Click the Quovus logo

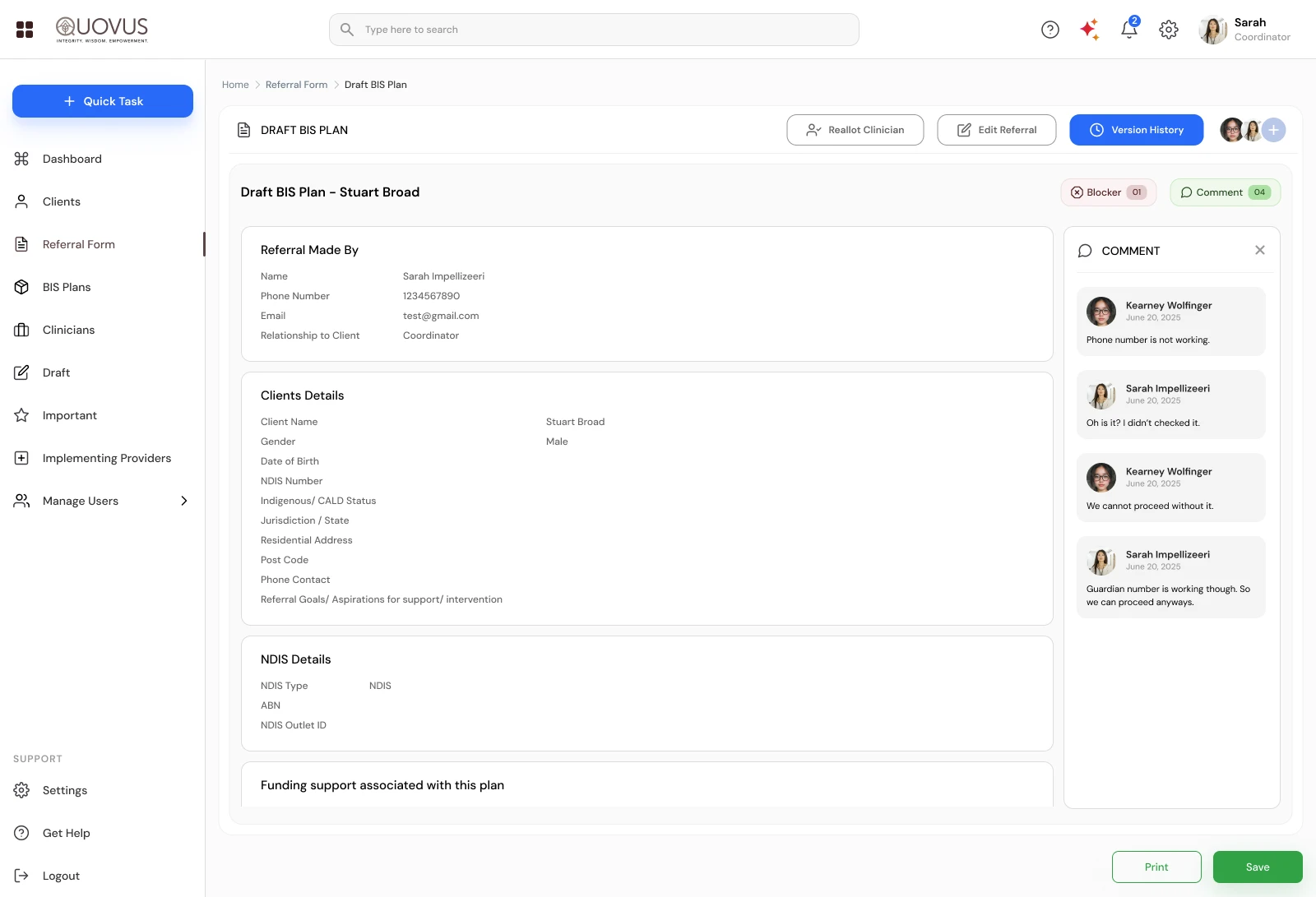pyautogui.click(x=102, y=30)
